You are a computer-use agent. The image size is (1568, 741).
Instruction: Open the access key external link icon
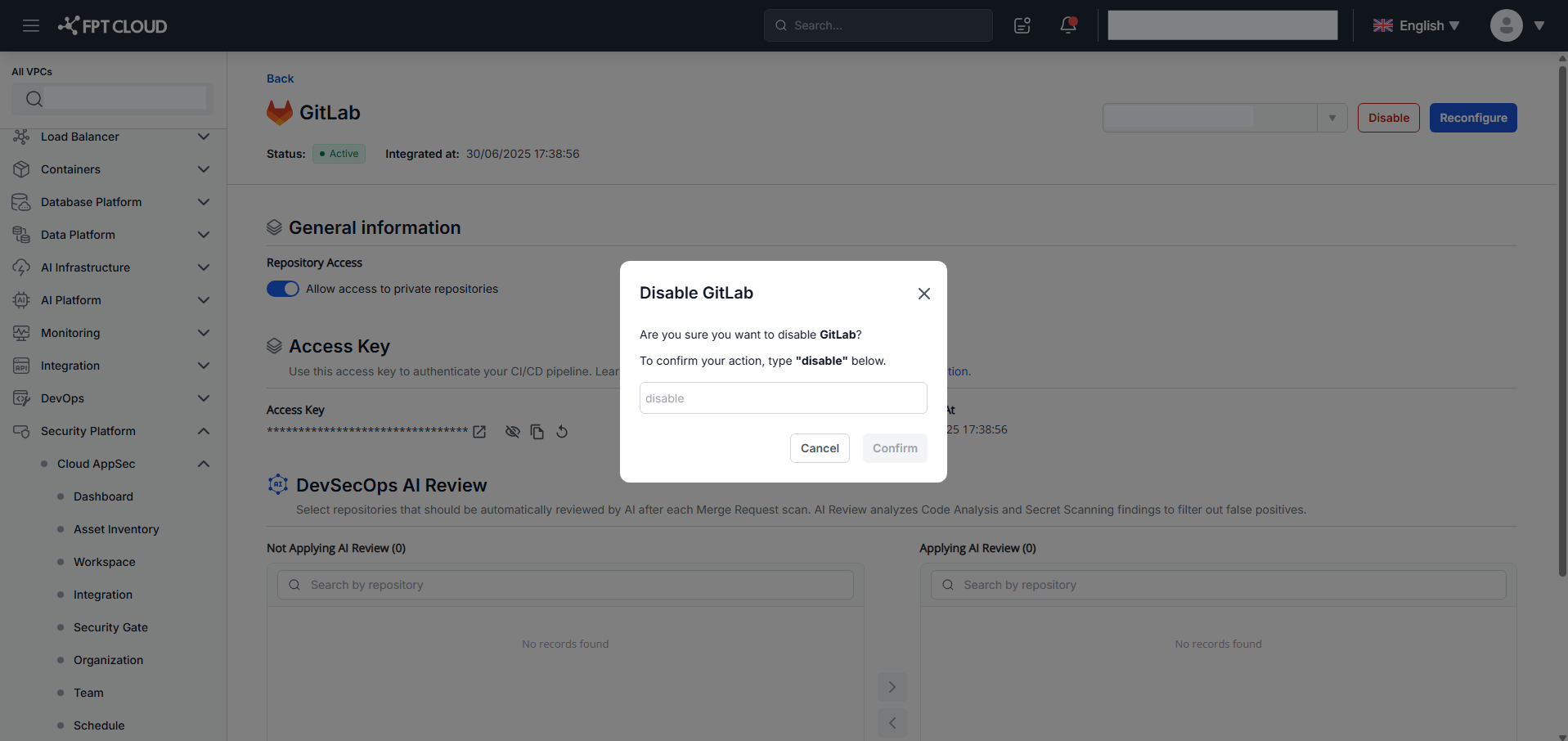pyautogui.click(x=479, y=432)
